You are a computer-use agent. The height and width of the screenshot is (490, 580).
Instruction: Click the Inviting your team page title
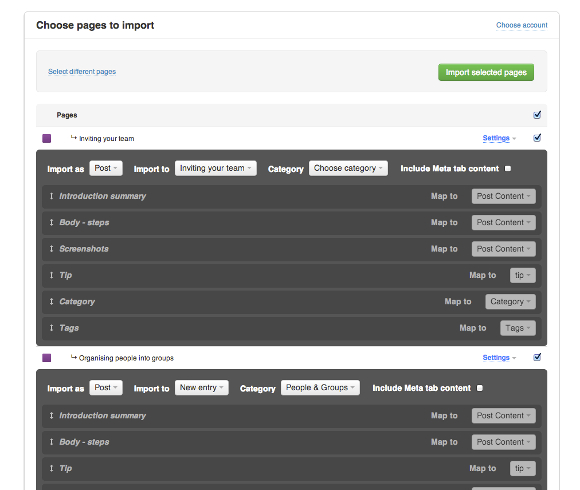[107, 139]
